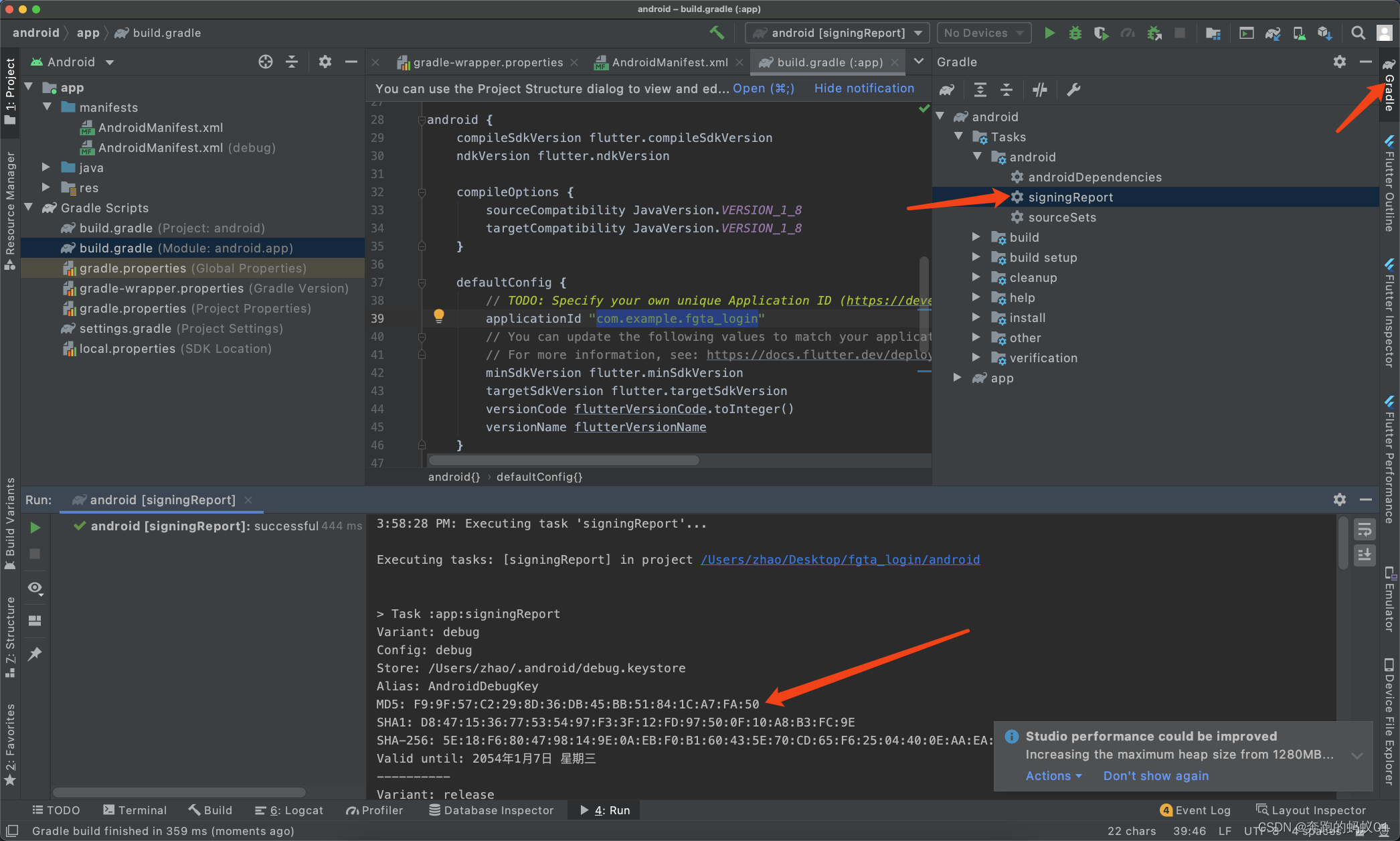Select the signingReport Gradle task

pyautogui.click(x=1070, y=197)
